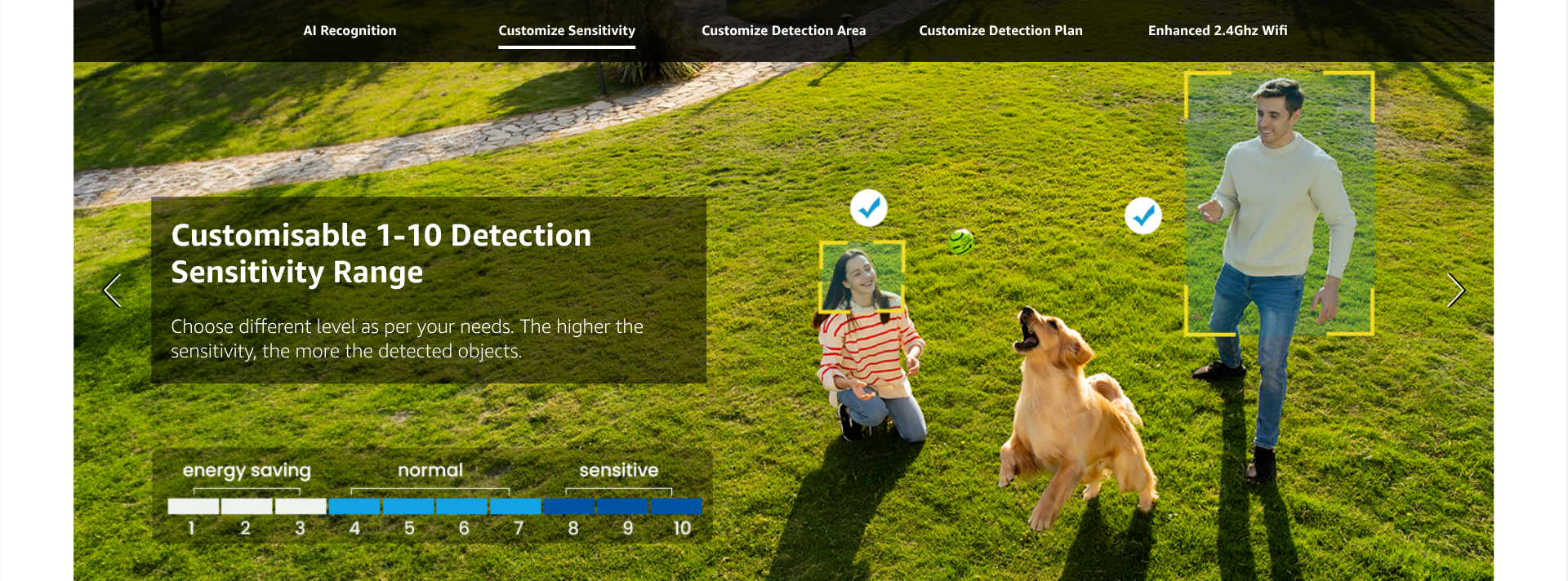This screenshot has height=581, width=1568.
Task: Select the Customize Sensitivity tab
Action: click(x=567, y=30)
